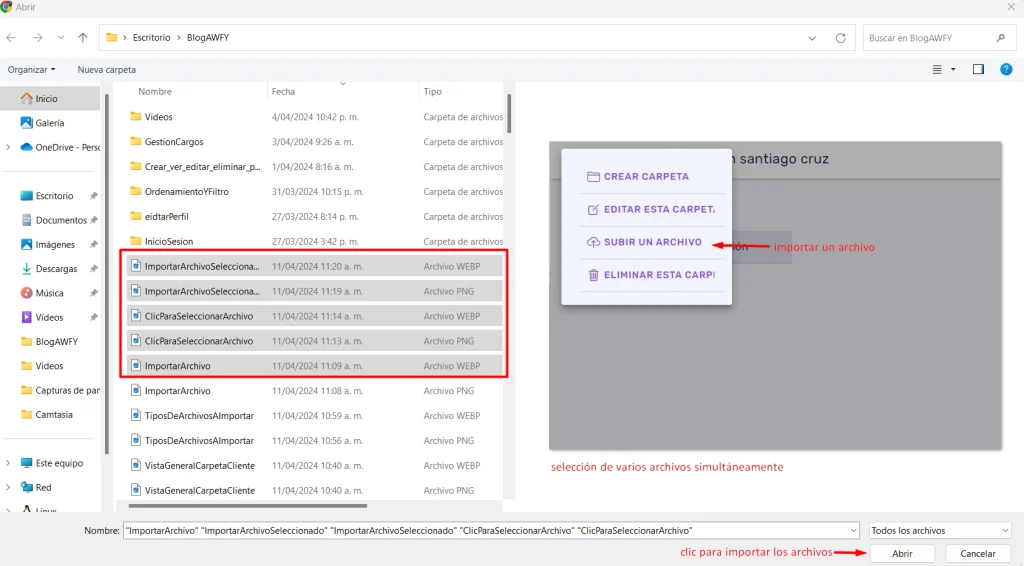Image resolution: width=1024 pixels, height=566 pixels.
Task: Open the Organizar menu
Action: click(31, 69)
